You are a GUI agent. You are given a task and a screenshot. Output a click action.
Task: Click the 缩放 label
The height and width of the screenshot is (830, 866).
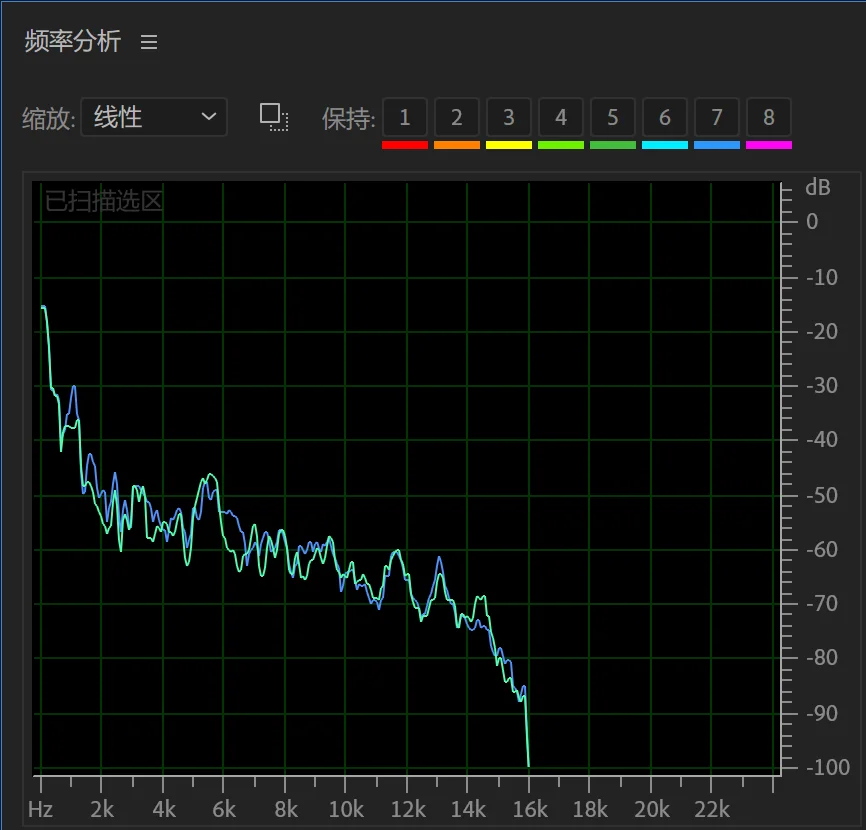48,118
